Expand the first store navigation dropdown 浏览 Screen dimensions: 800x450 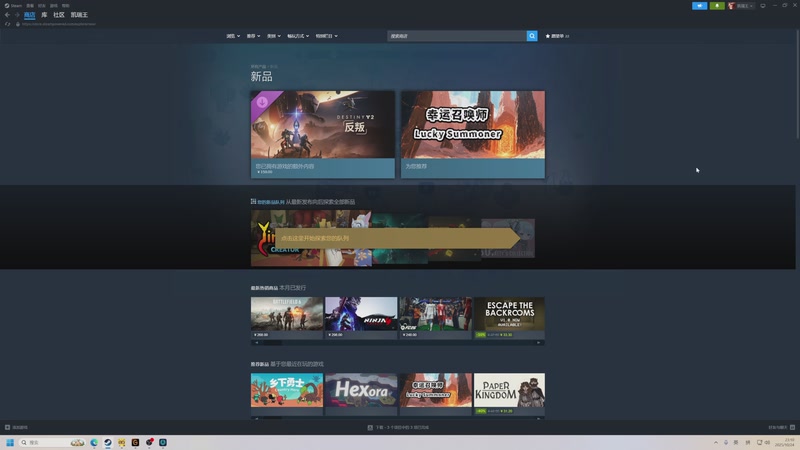(x=233, y=36)
